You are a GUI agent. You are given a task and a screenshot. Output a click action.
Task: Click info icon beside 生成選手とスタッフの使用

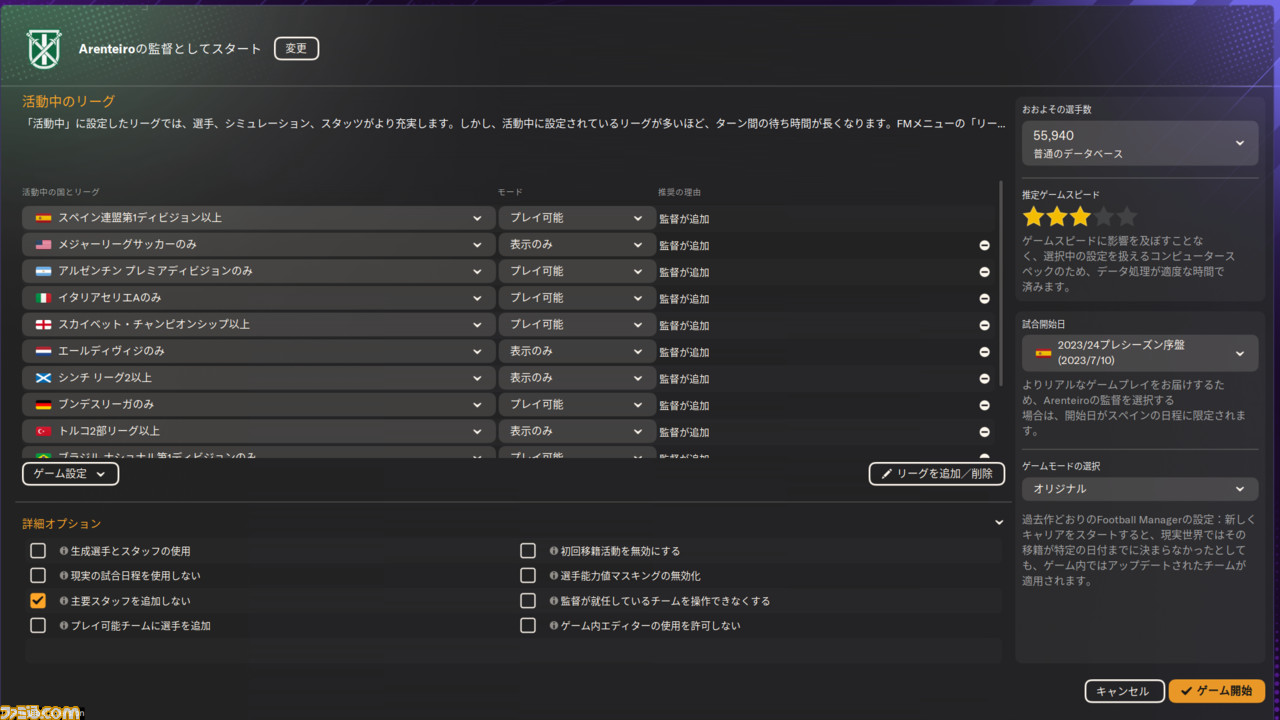[64, 551]
